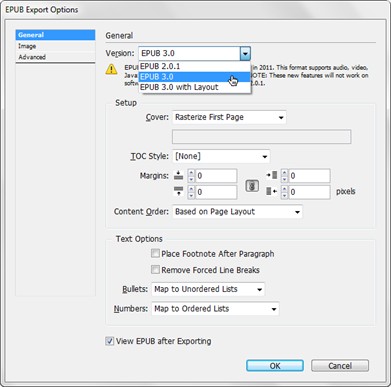Check Remove Forced Line Breaks
Screen dimensions: 391x387
click(x=155, y=269)
